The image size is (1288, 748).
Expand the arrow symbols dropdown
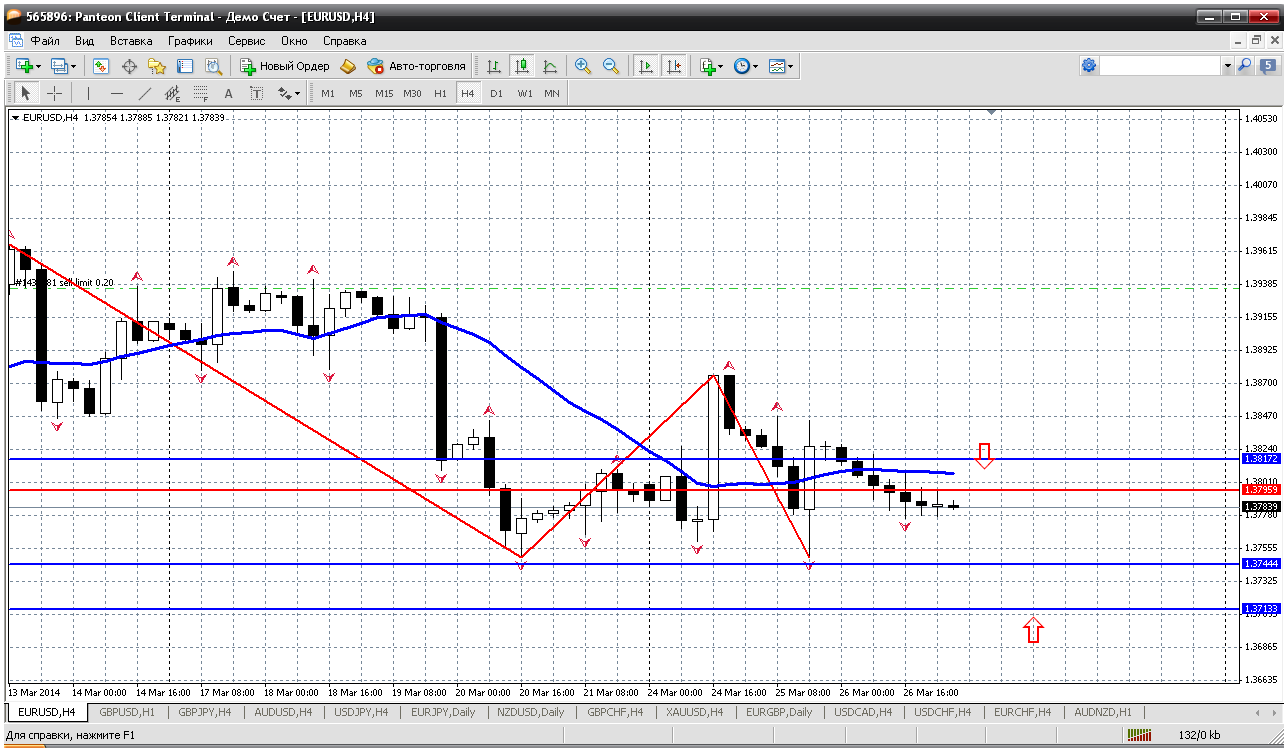click(297, 93)
